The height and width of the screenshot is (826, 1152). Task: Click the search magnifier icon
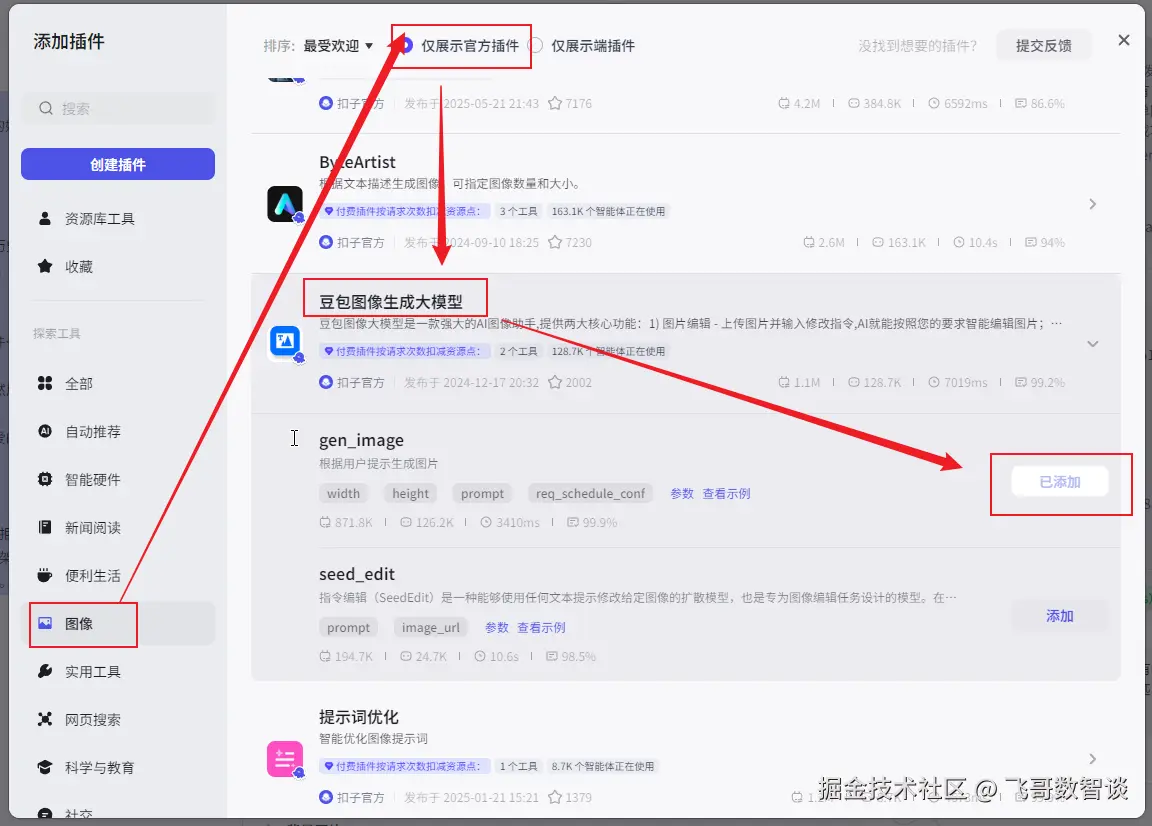tap(46, 108)
